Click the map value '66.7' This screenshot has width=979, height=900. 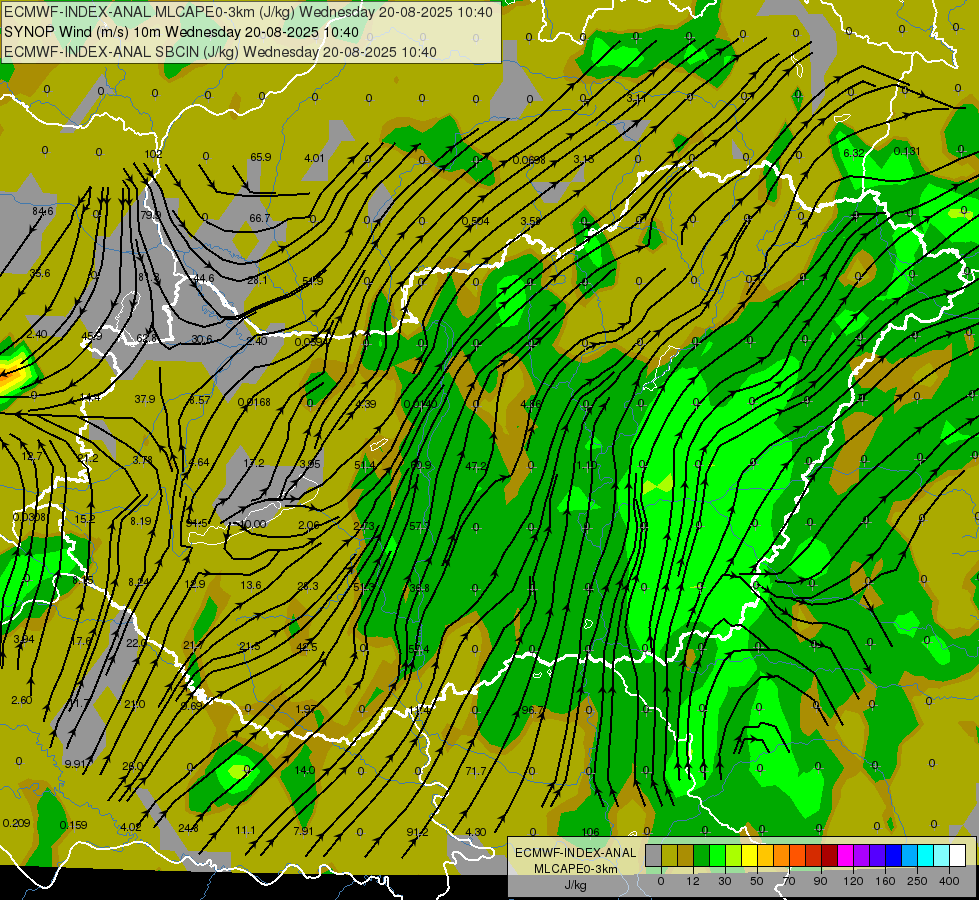point(260,218)
